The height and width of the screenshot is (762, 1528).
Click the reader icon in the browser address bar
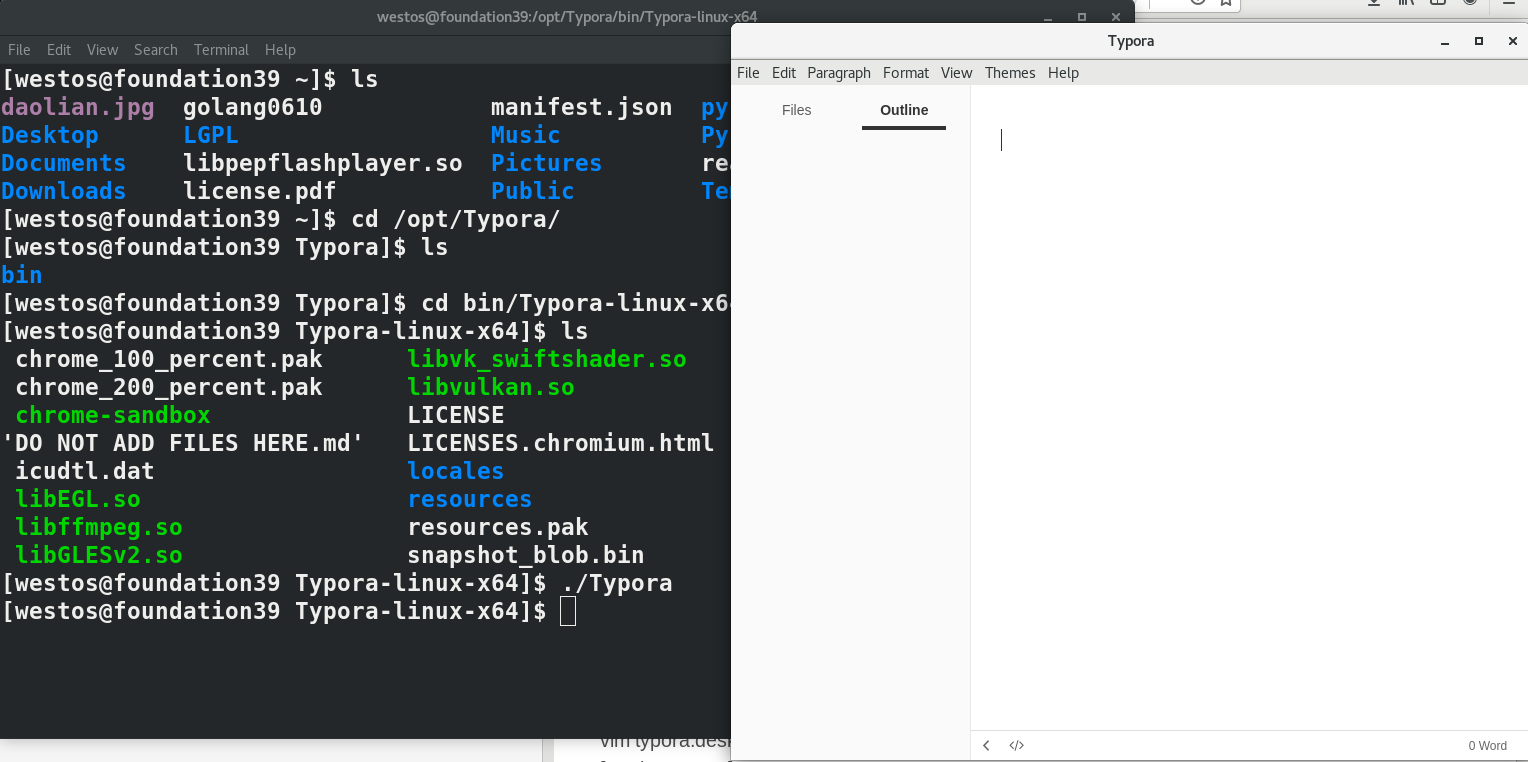point(1198,3)
